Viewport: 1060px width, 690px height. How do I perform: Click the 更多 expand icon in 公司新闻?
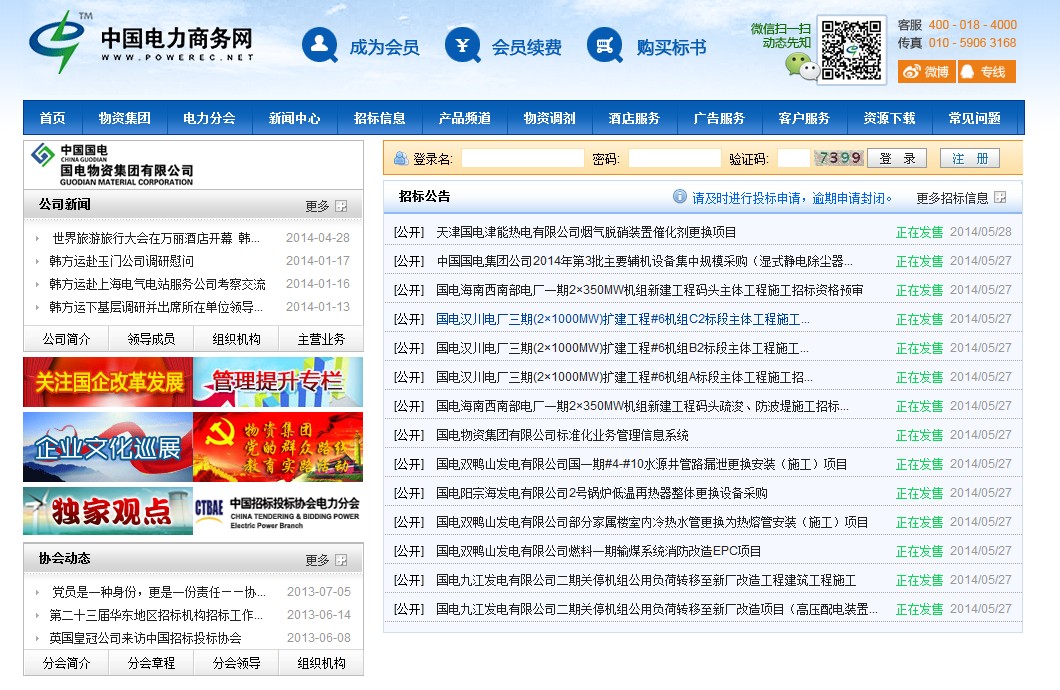pyautogui.click(x=341, y=206)
